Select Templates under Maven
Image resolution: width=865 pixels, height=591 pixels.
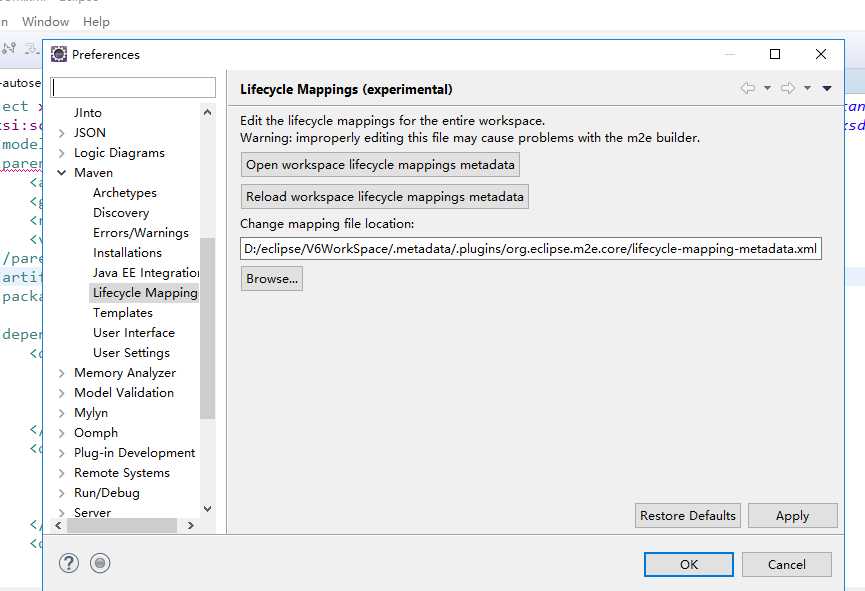122,313
